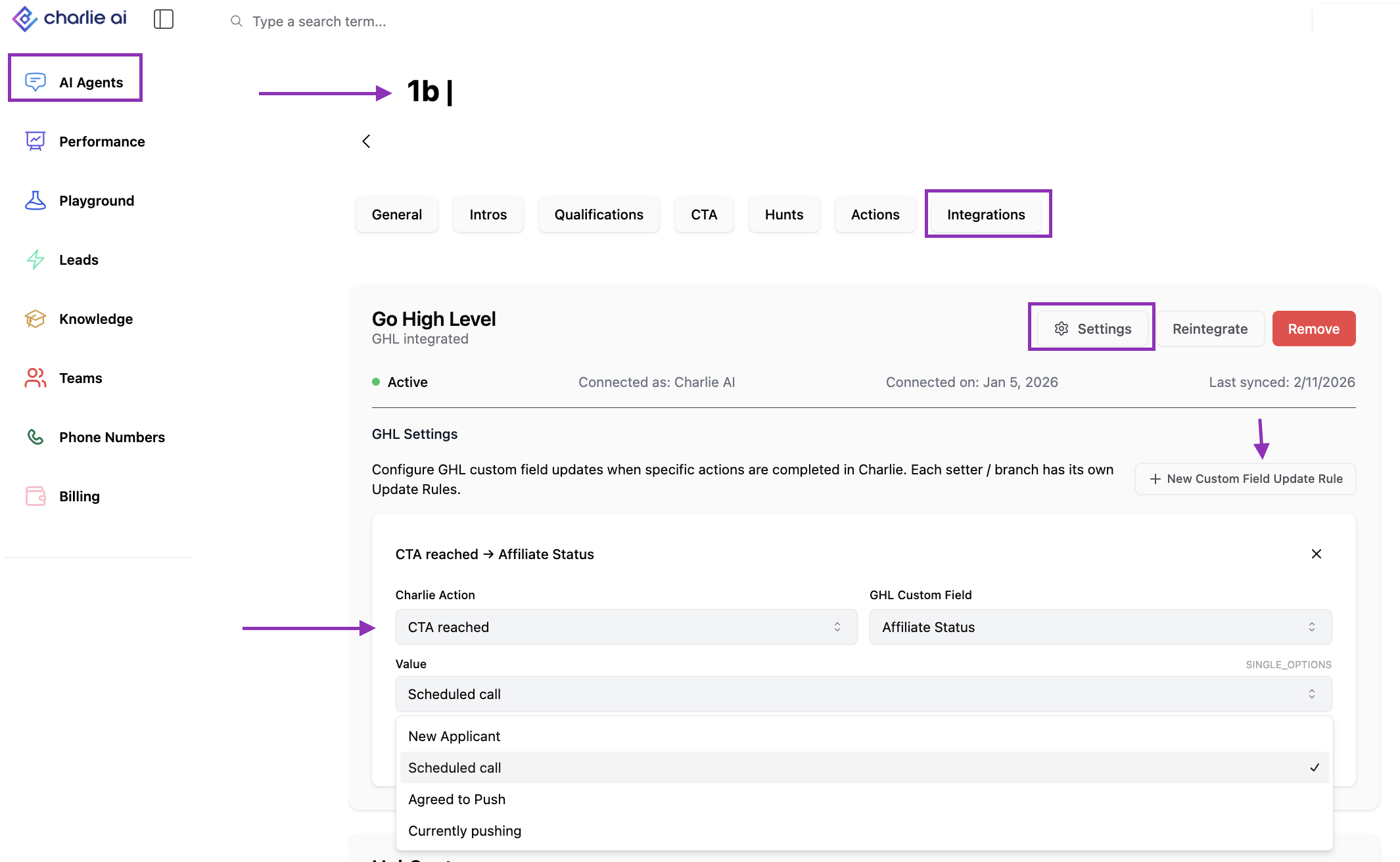The width and height of the screenshot is (1400, 862).
Task: Click the AI Agents chat icon
Action: pos(35,81)
